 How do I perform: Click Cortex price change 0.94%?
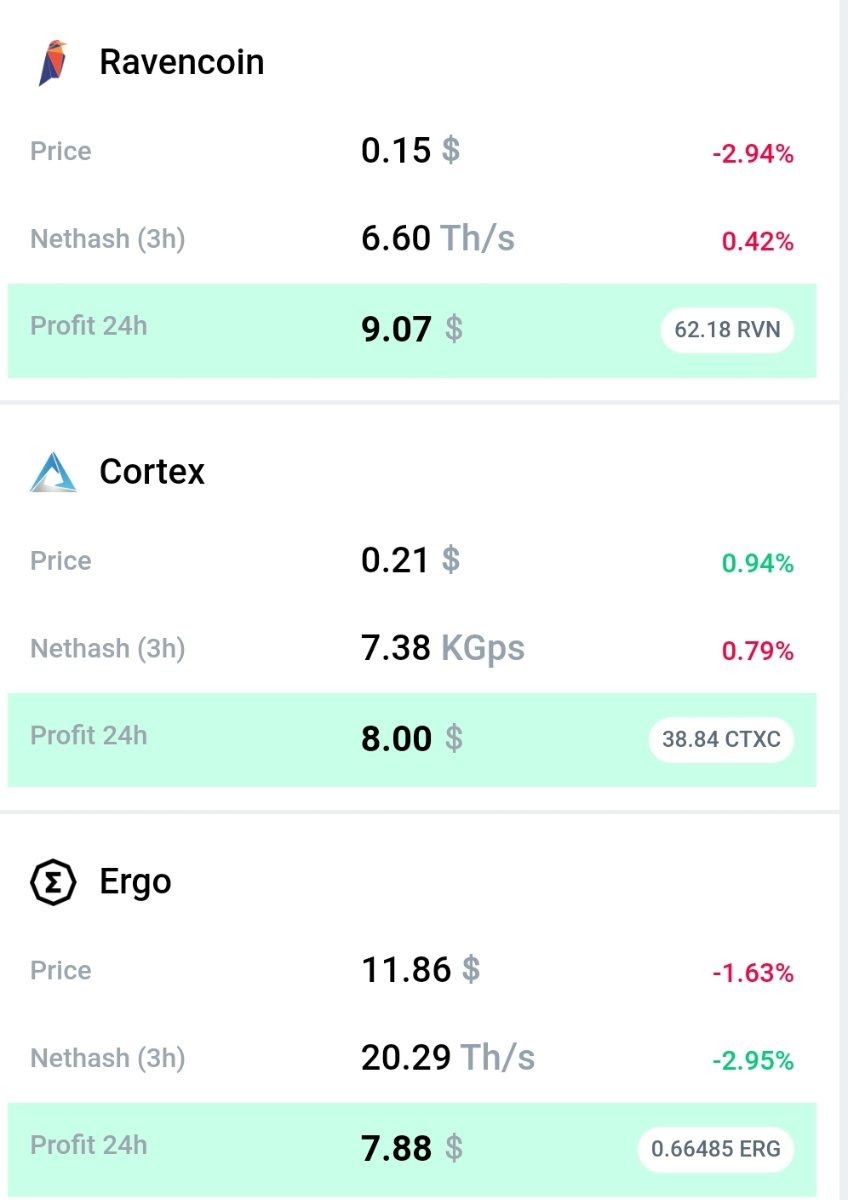pyautogui.click(x=758, y=564)
